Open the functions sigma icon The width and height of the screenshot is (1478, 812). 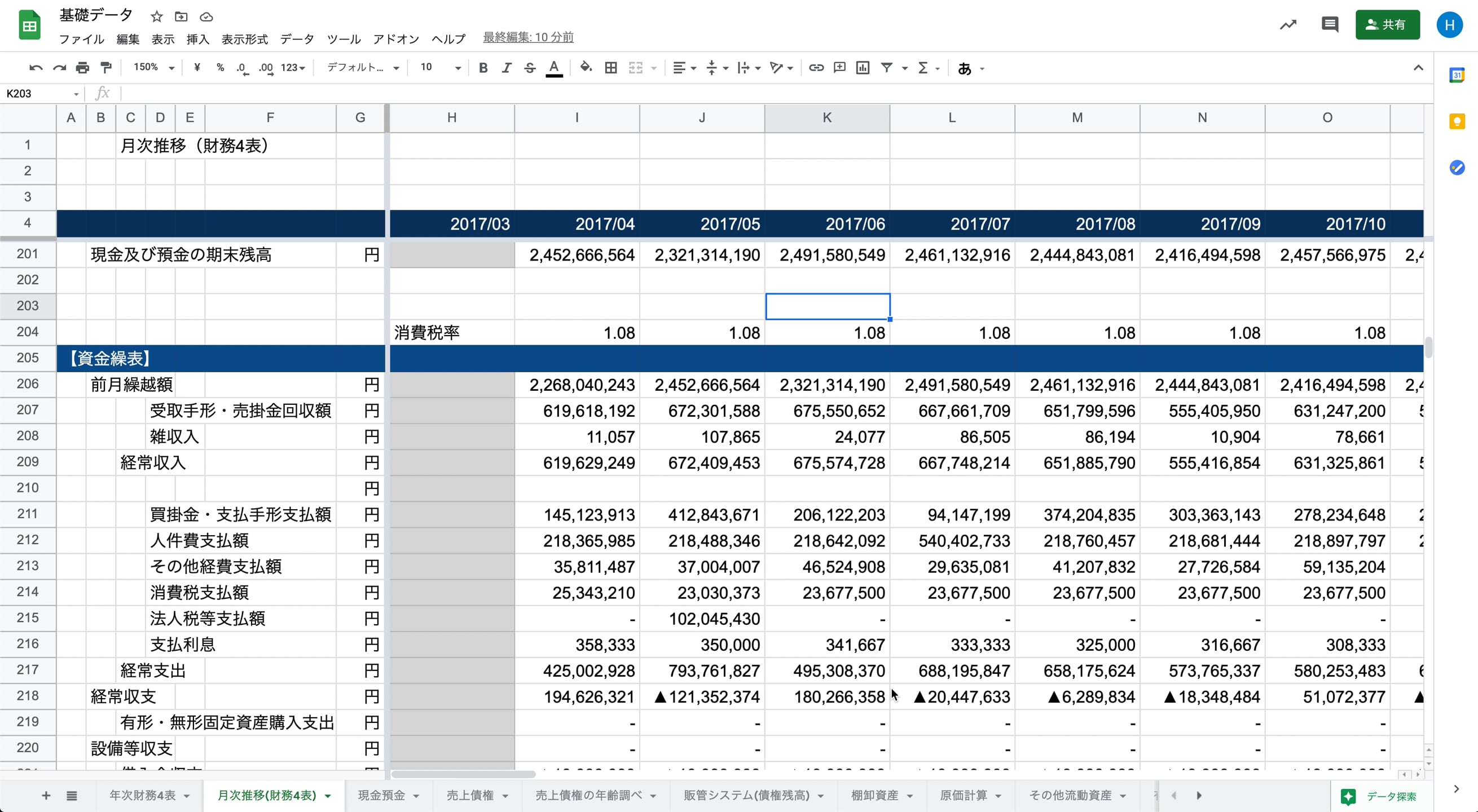pos(922,68)
